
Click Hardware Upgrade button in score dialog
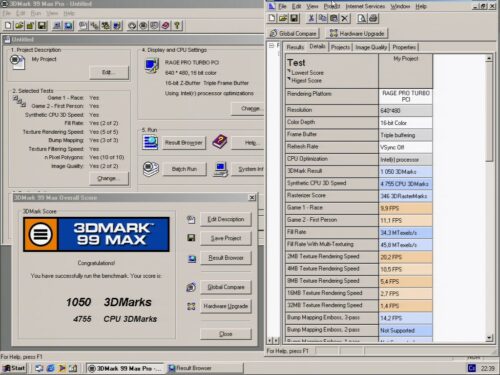pos(226,306)
